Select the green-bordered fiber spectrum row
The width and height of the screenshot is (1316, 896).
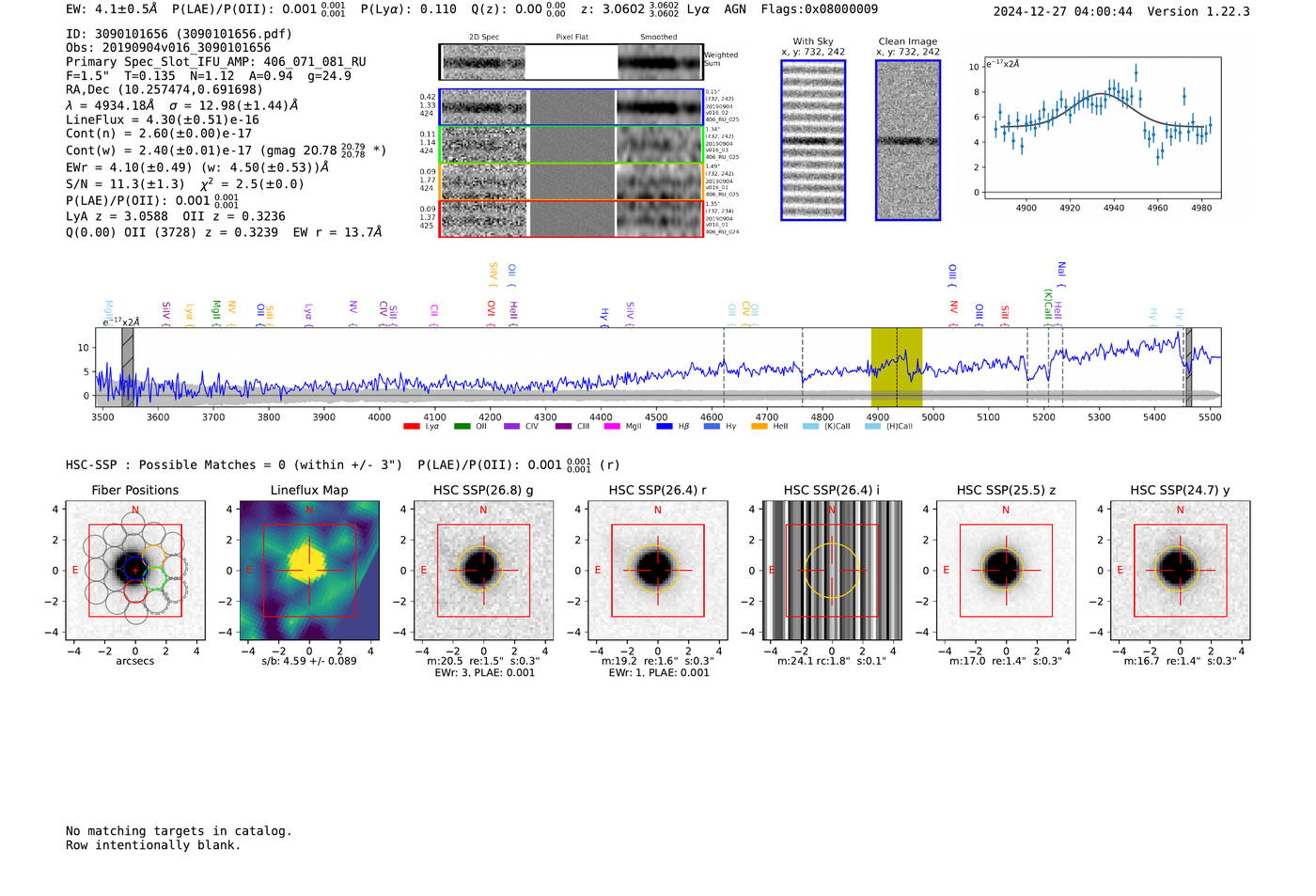[571, 145]
